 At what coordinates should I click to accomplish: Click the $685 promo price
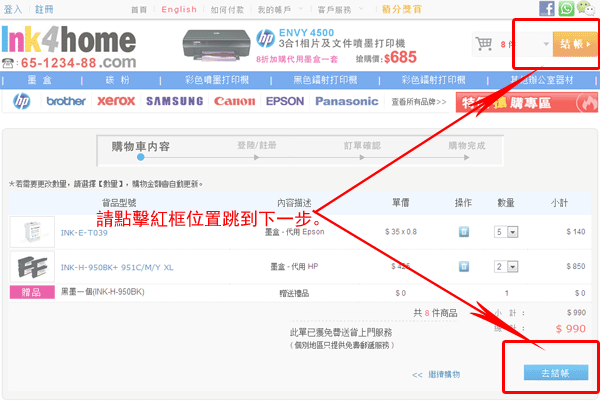[x=400, y=57]
